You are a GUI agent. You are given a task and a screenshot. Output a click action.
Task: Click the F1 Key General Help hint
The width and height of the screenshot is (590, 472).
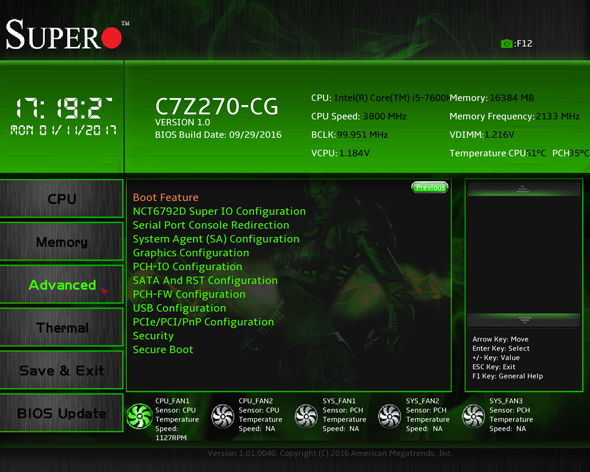point(508,376)
